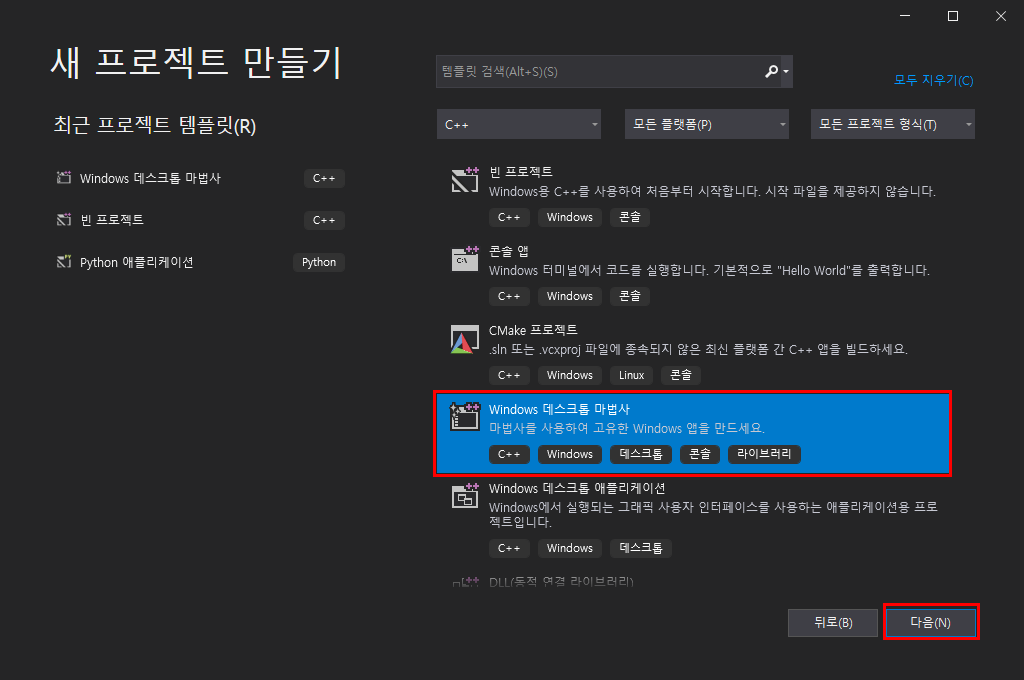Minimize the new project dialog window

click(x=904, y=16)
